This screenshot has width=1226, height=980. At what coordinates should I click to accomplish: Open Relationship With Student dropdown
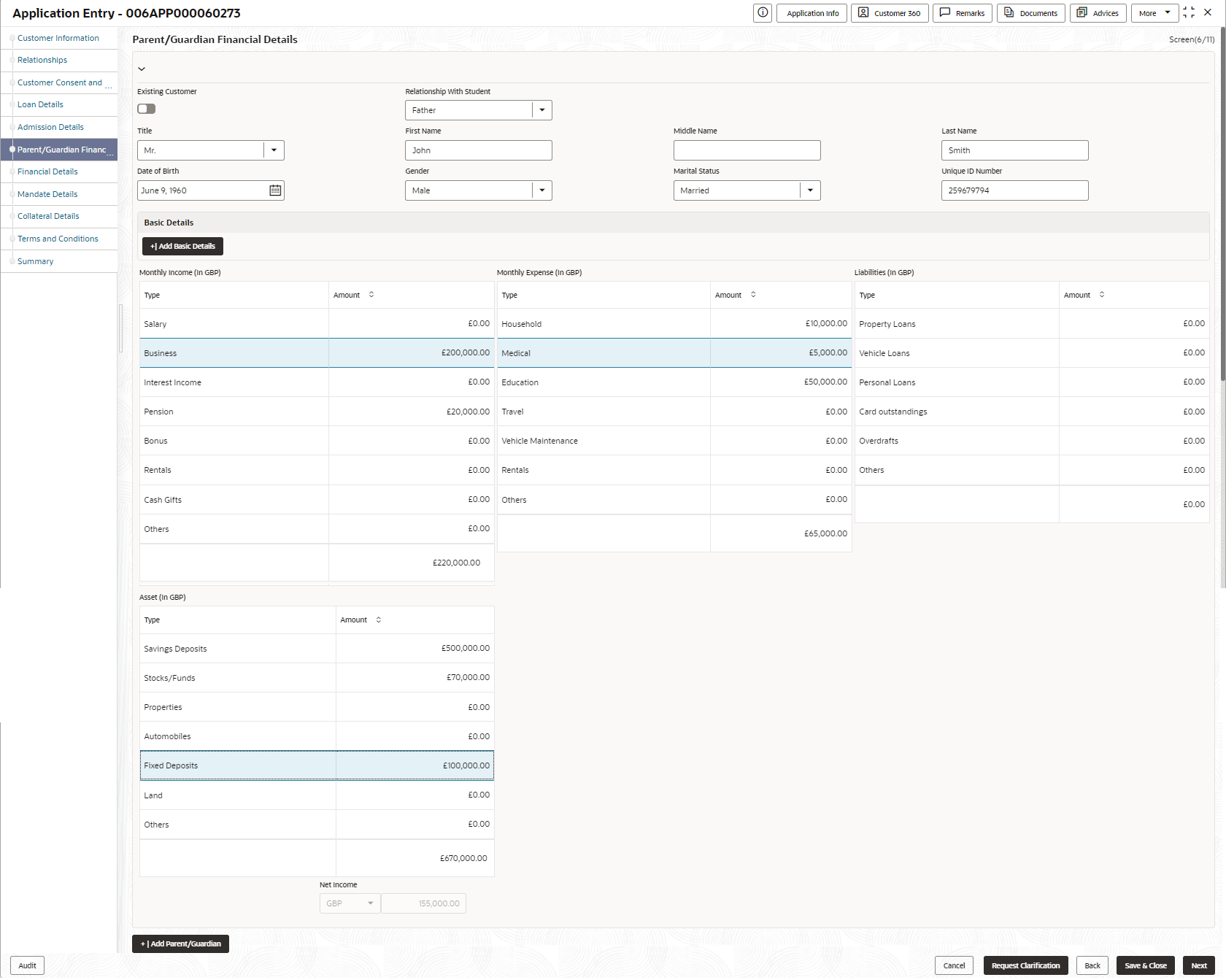542,110
